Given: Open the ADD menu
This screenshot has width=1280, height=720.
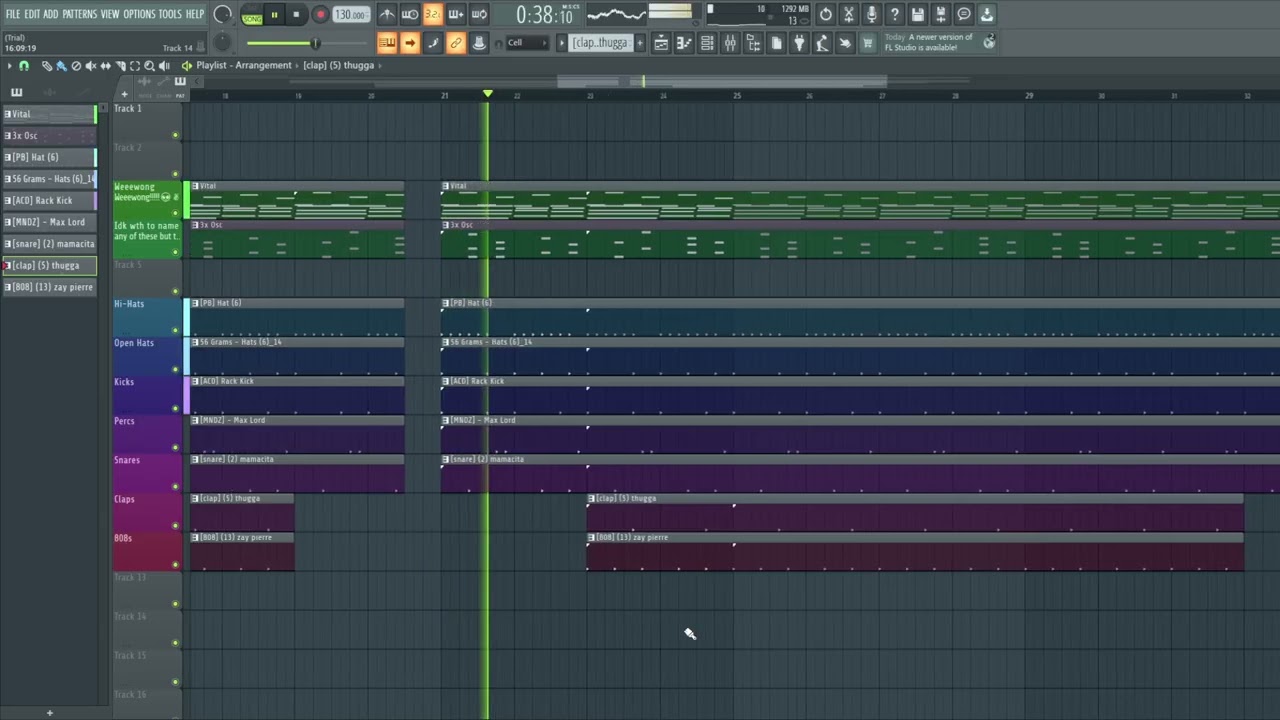Looking at the screenshot, I should (51, 14).
